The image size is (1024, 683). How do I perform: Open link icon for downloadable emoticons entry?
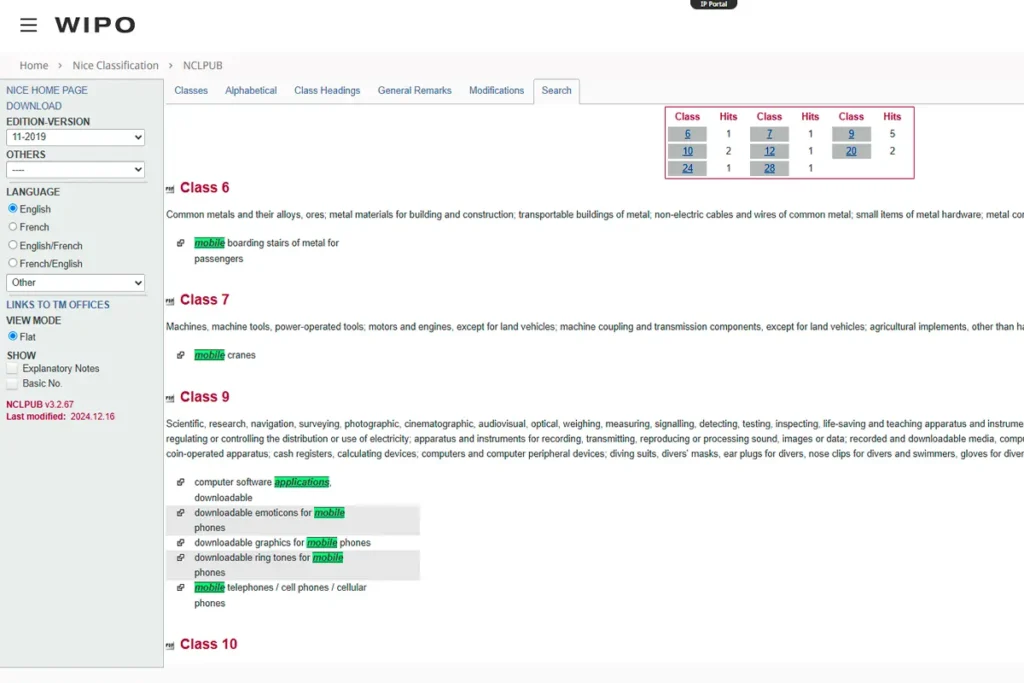pos(181,513)
